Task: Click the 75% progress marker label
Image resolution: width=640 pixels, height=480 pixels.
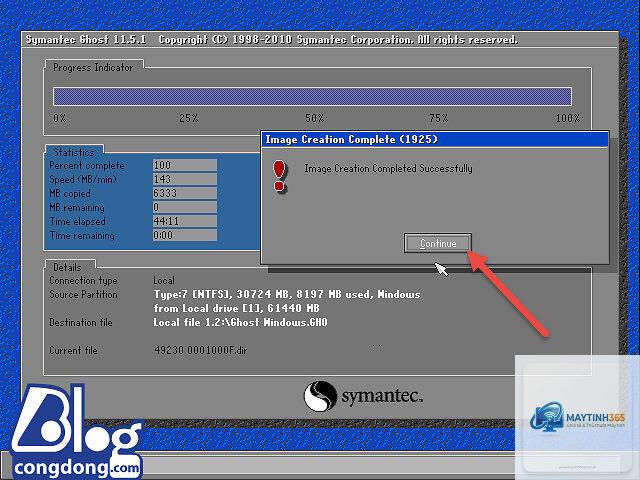Action: [439, 118]
